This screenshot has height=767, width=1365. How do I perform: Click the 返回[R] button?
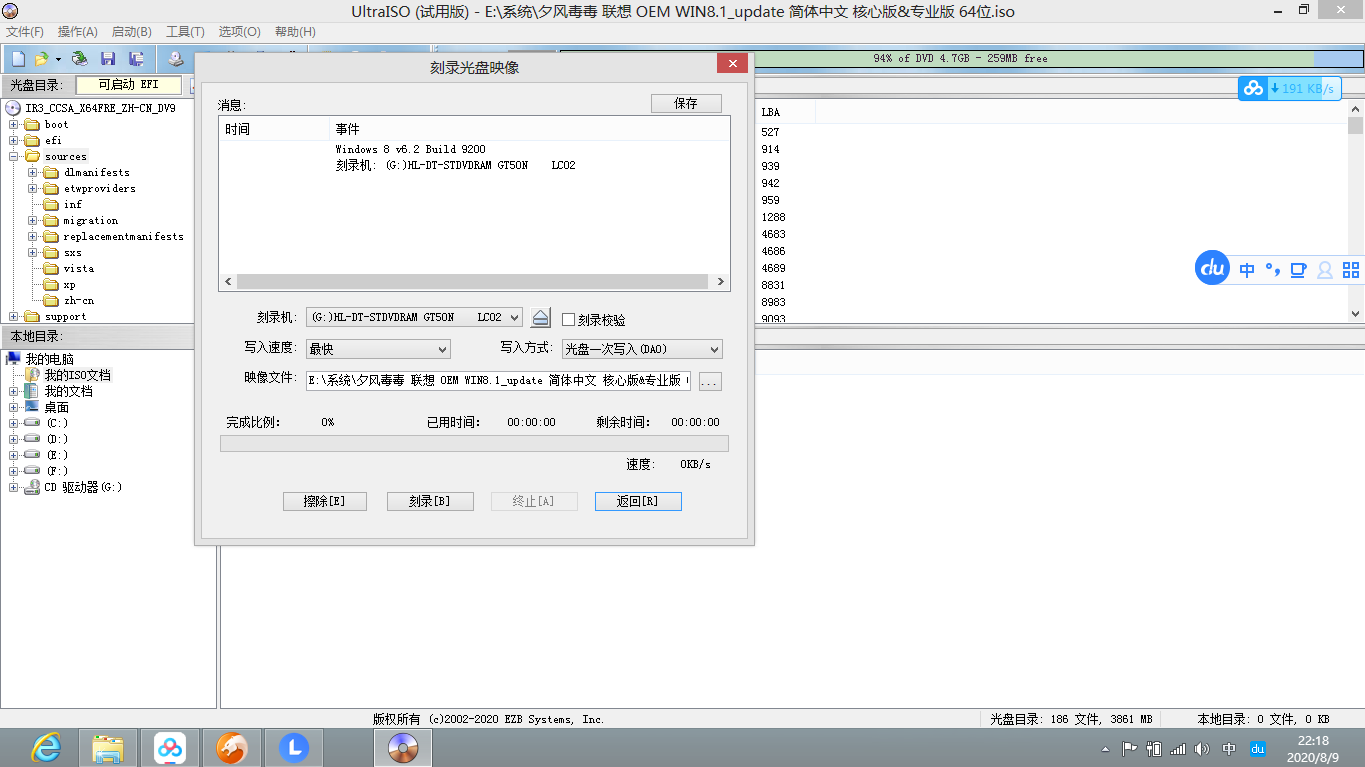coord(638,501)
